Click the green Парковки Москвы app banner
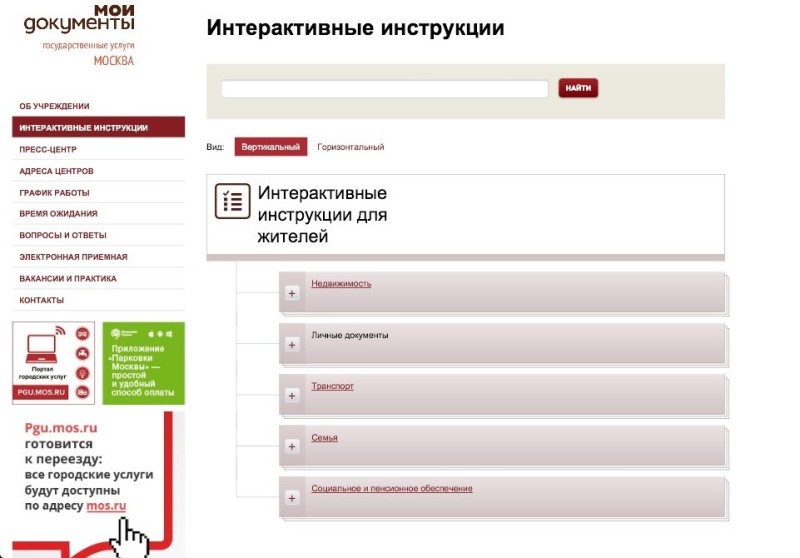 pos(143,363)
